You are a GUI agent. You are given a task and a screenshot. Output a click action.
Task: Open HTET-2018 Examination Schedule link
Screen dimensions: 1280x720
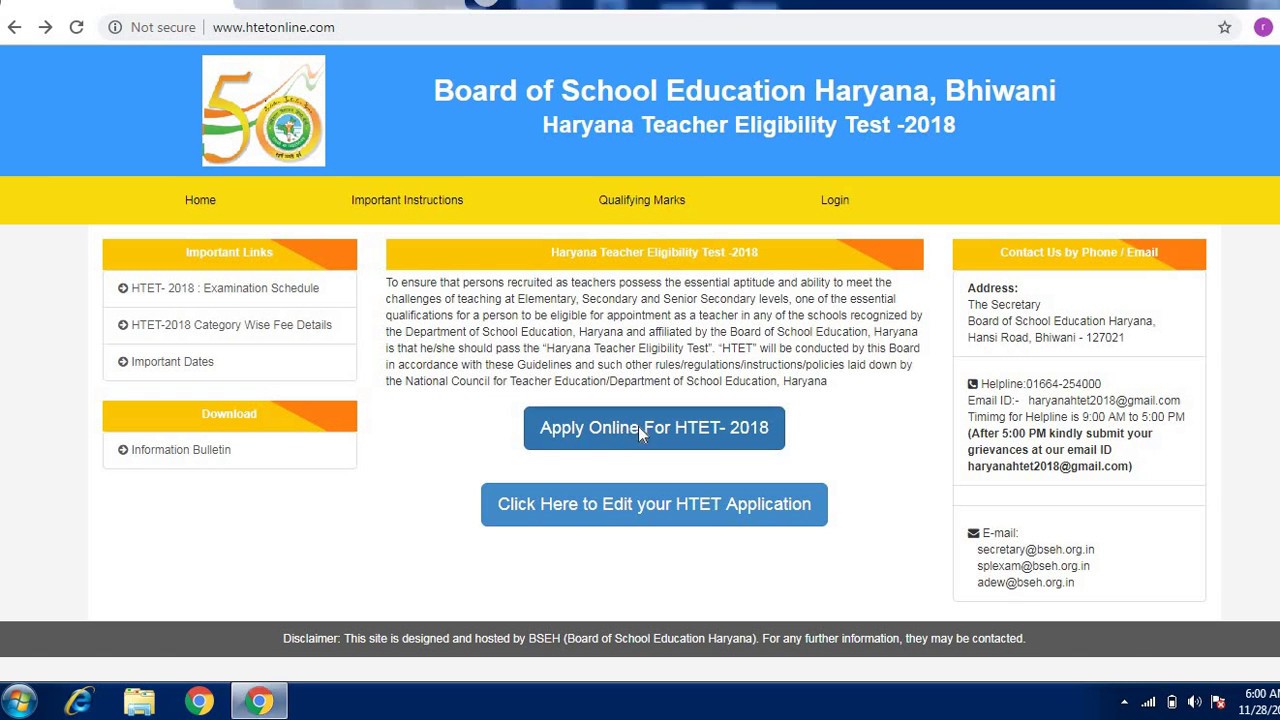click(225, 288)
